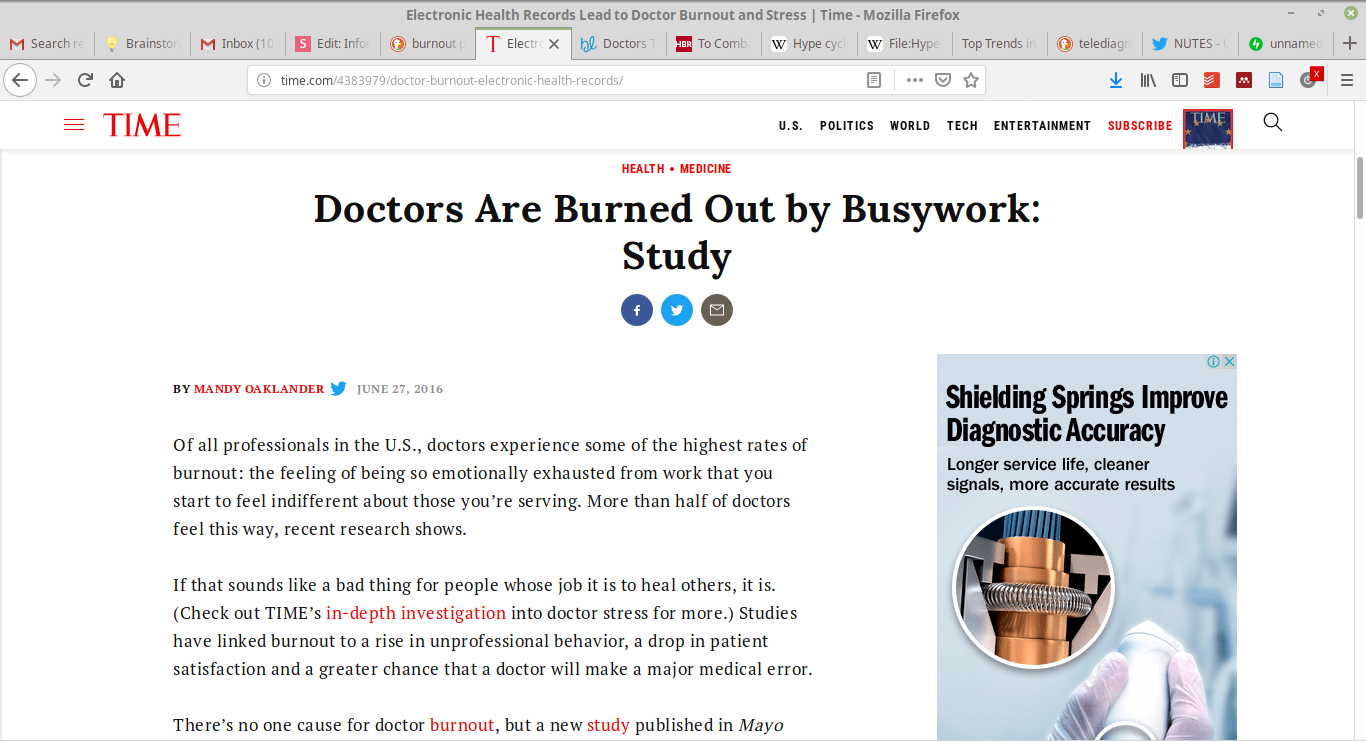
Task: Click the TIME magazine cover thumbnail
Action: coord(1208,129)
